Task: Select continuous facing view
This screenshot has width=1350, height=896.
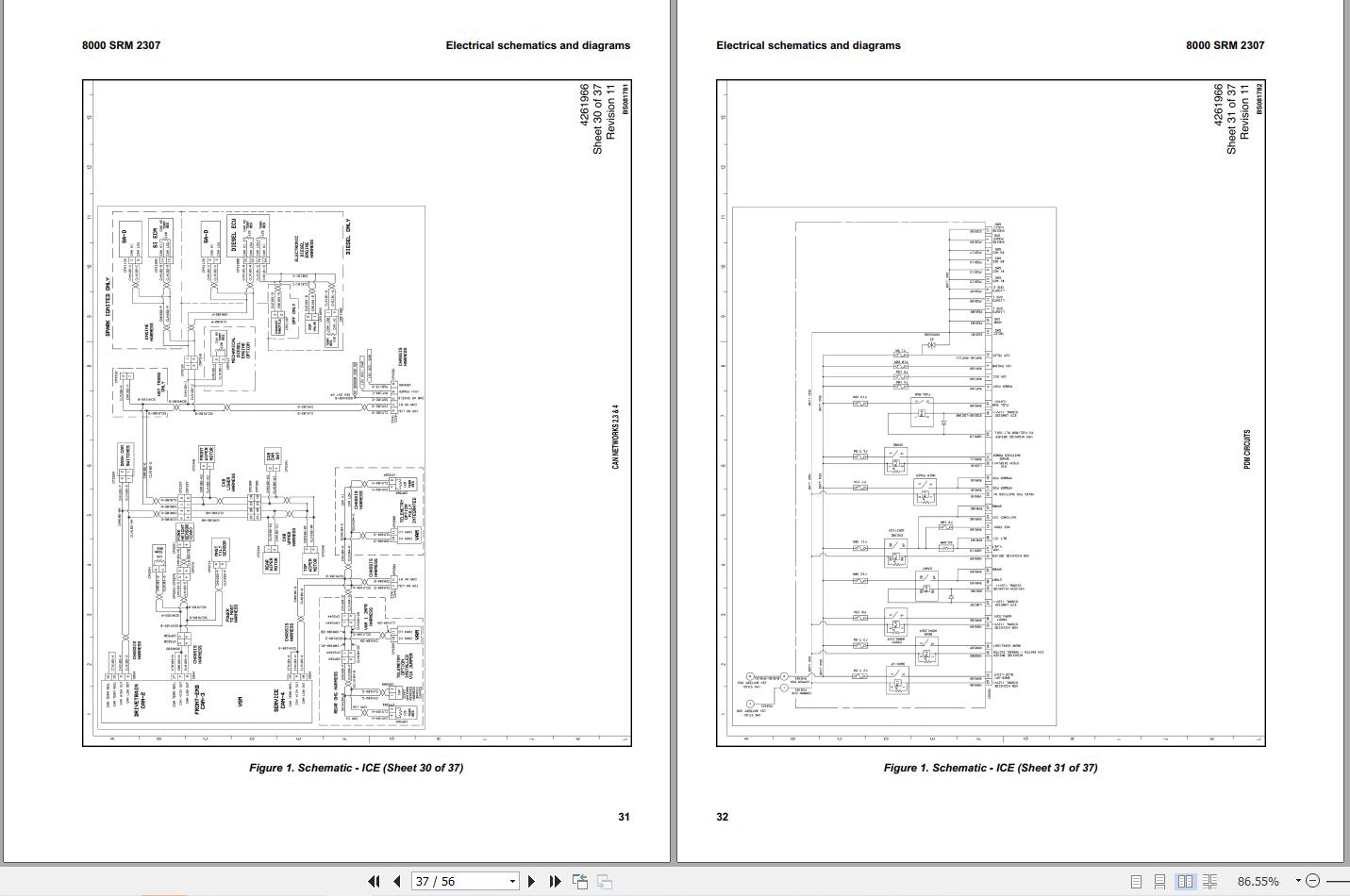Action: 1209,882
